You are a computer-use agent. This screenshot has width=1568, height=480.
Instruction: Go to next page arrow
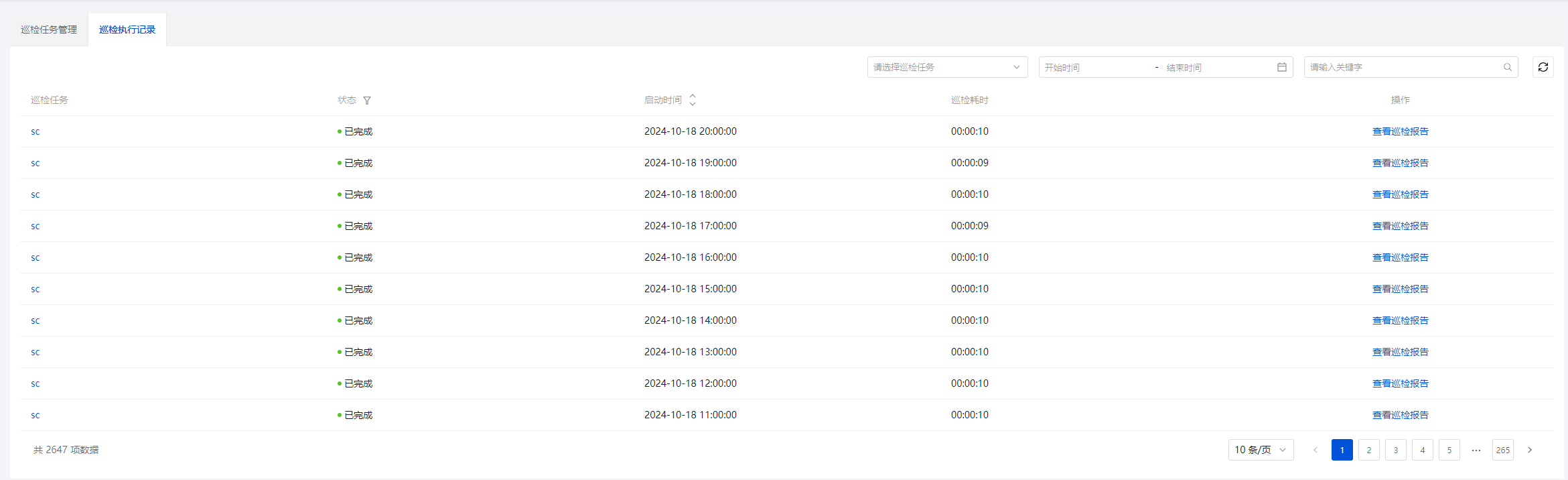pyautogui.click(x=1530, y=450)
